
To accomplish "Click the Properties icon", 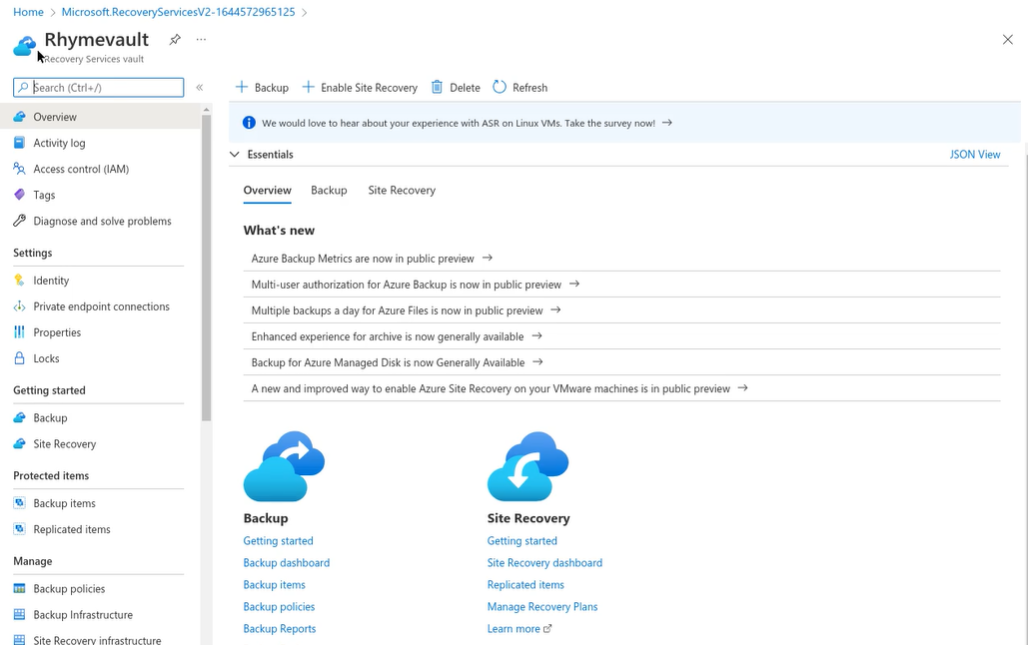I will (x=20, y=332).
